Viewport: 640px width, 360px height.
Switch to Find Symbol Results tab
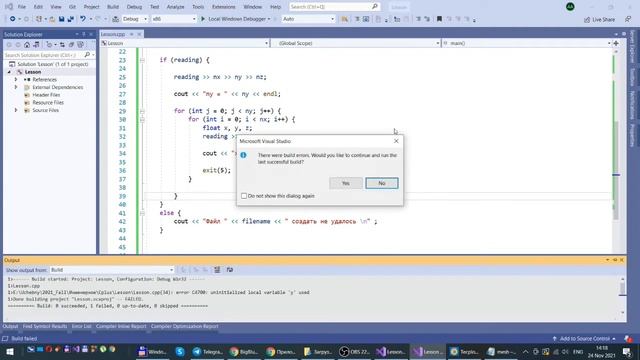tap(45, 326)
